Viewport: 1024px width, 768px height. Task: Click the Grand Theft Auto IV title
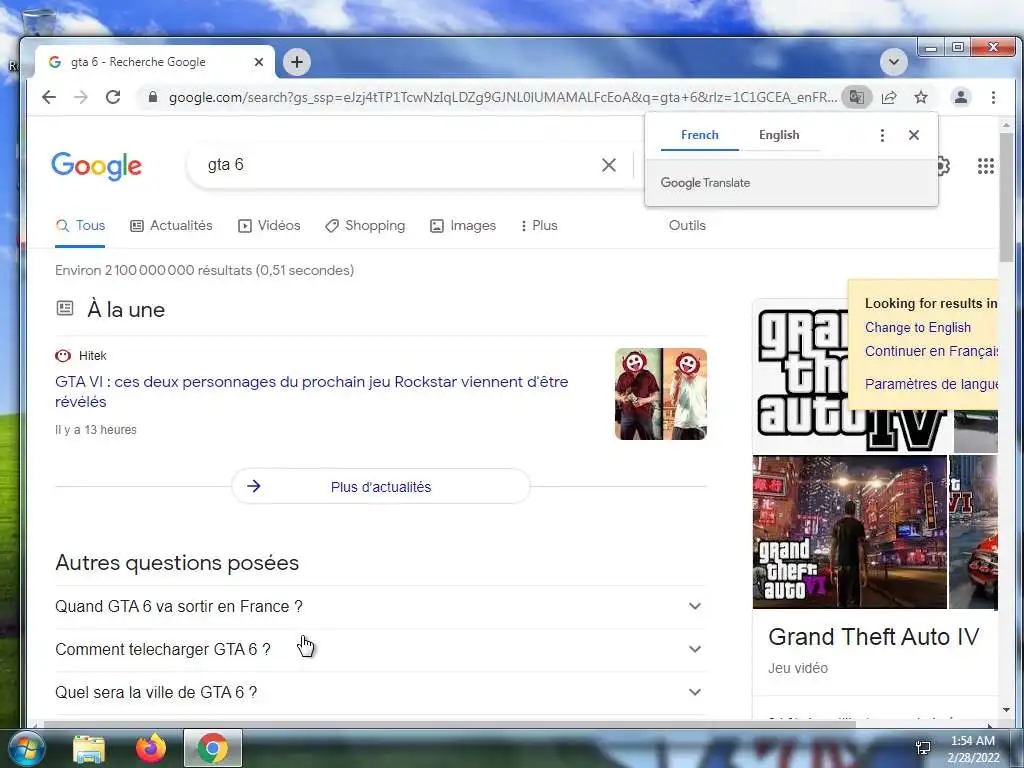coord(873,637)
